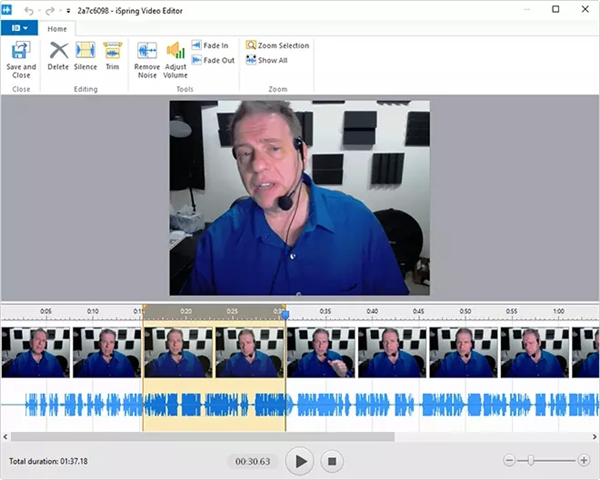Click Show All to view the full timeline

[267, 60]
